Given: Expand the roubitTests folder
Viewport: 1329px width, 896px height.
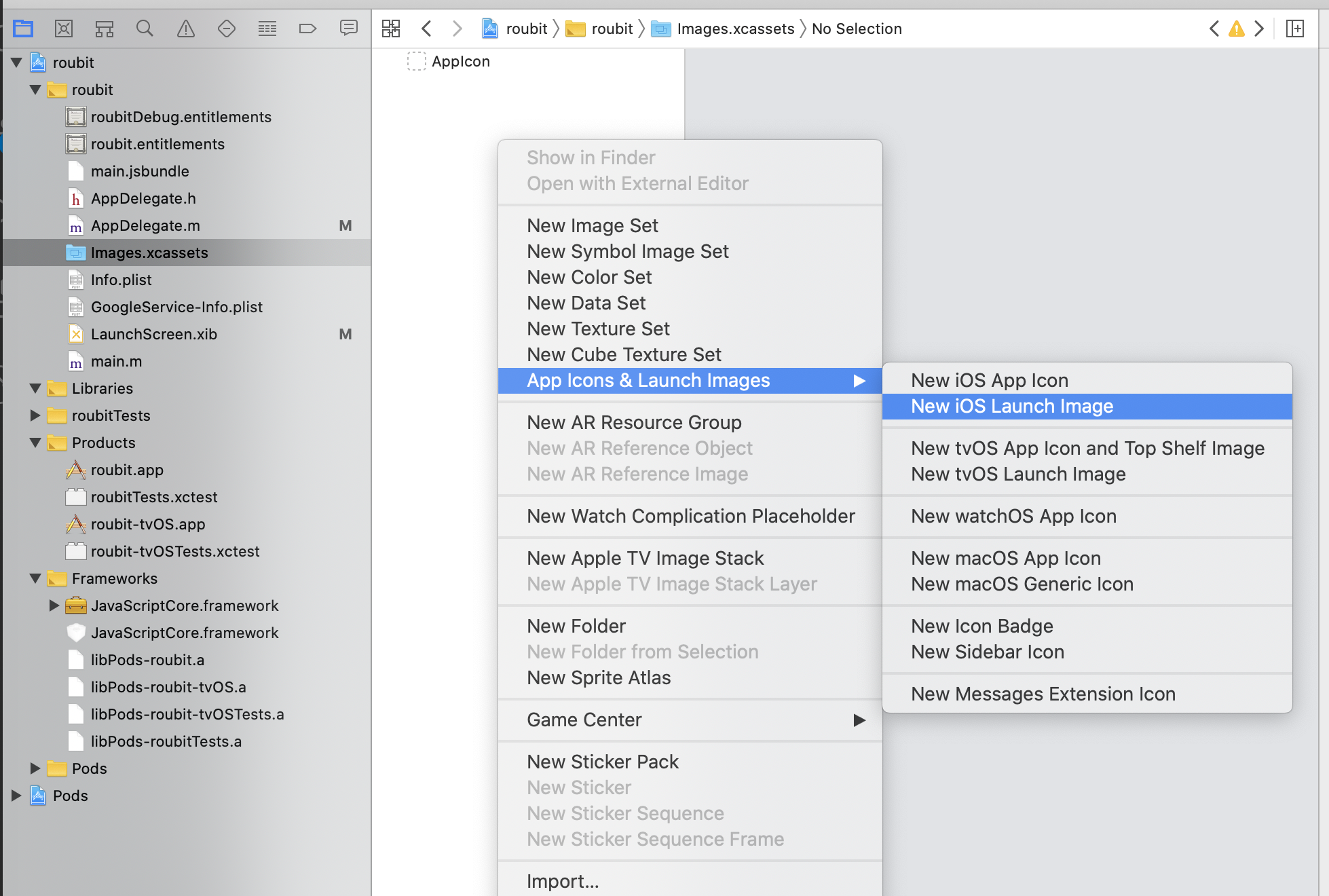Looking at the screenshot, I should (x=35, y=415).
